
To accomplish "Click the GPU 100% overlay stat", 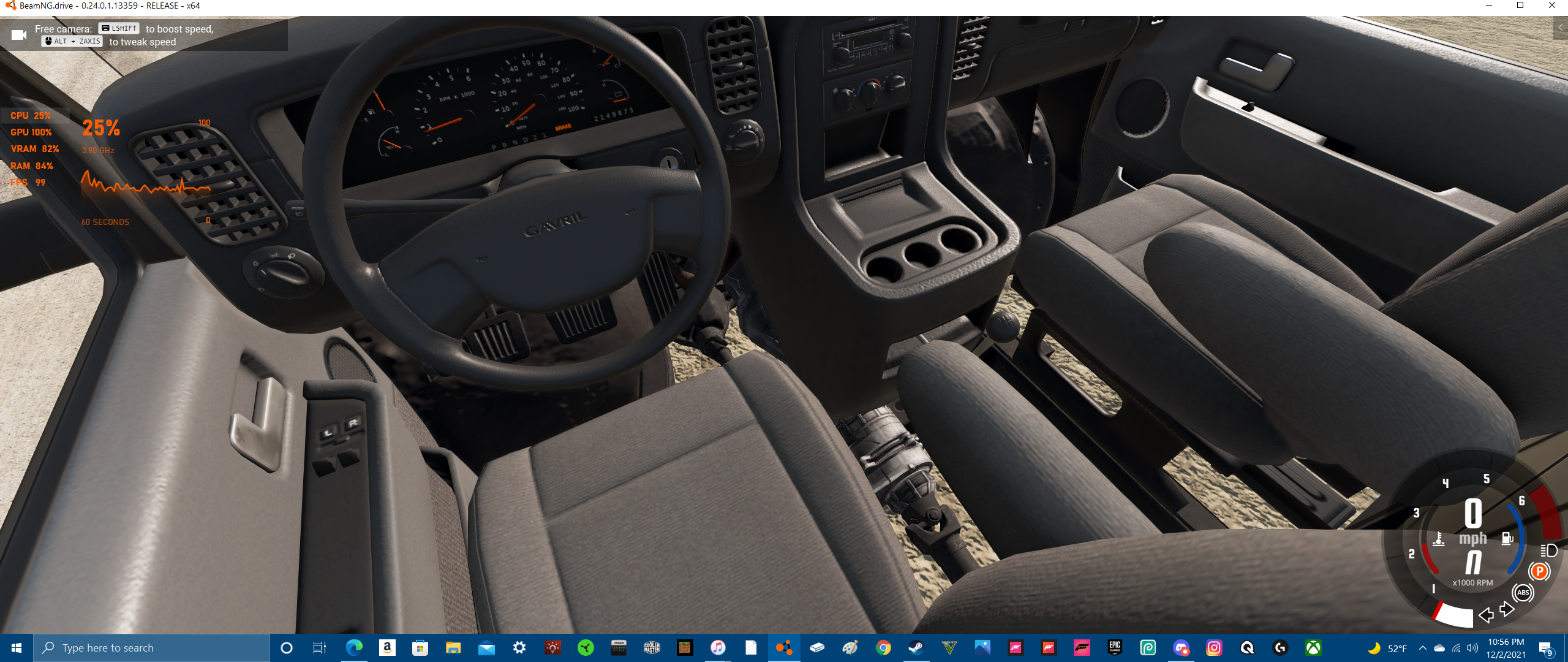I will point(31,132).
